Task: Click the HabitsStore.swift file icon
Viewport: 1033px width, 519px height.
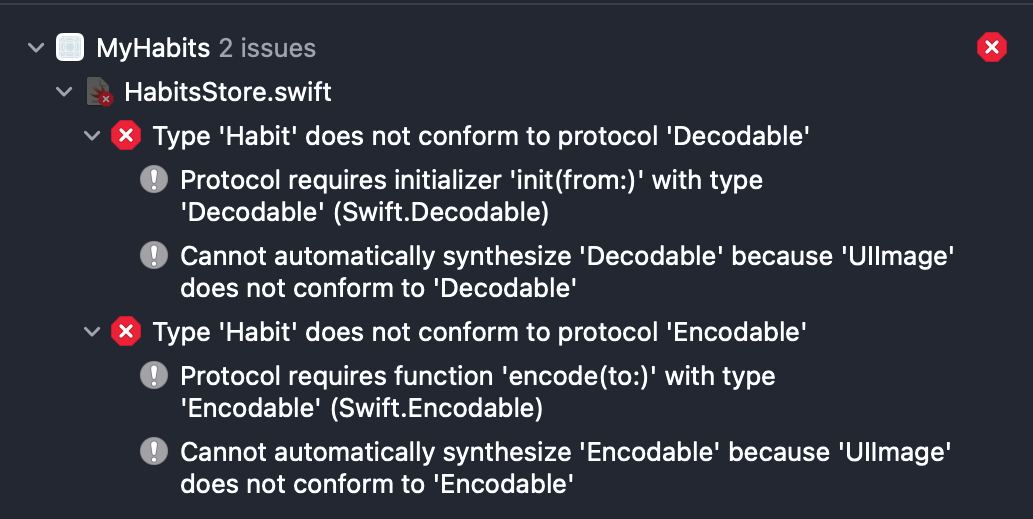Action: 99,92
